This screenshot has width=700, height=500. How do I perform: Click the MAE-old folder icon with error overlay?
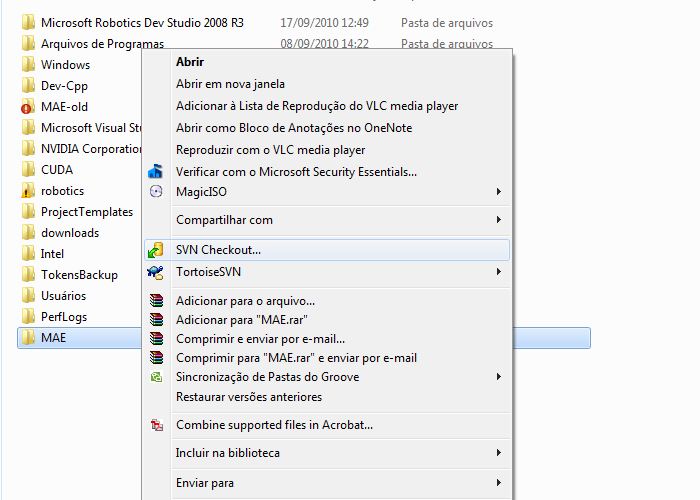28,107
